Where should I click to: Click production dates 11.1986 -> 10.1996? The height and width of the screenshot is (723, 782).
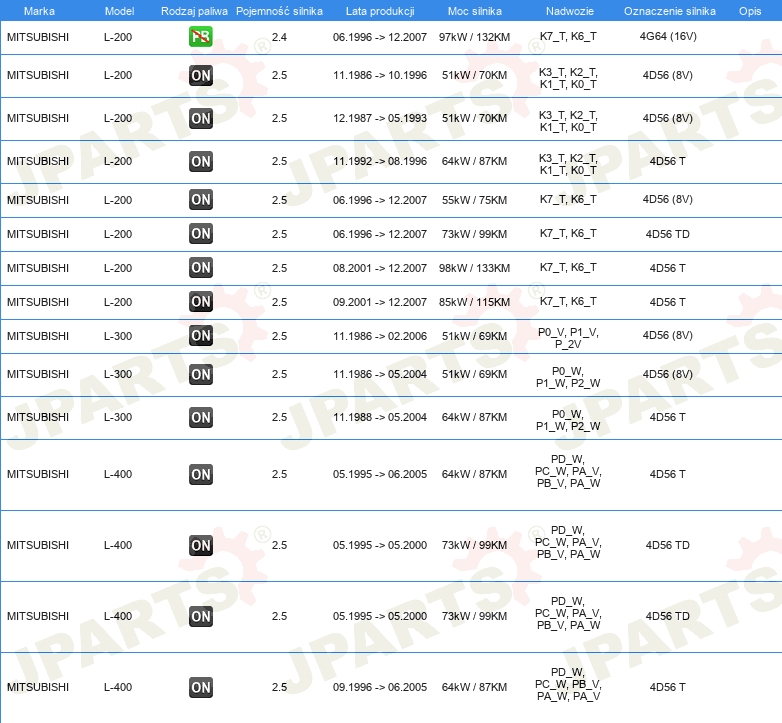point(380,75)
